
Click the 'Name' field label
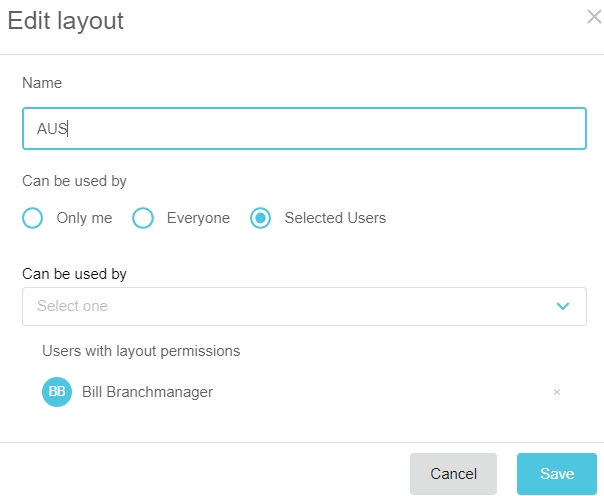[x=42, y=84]
